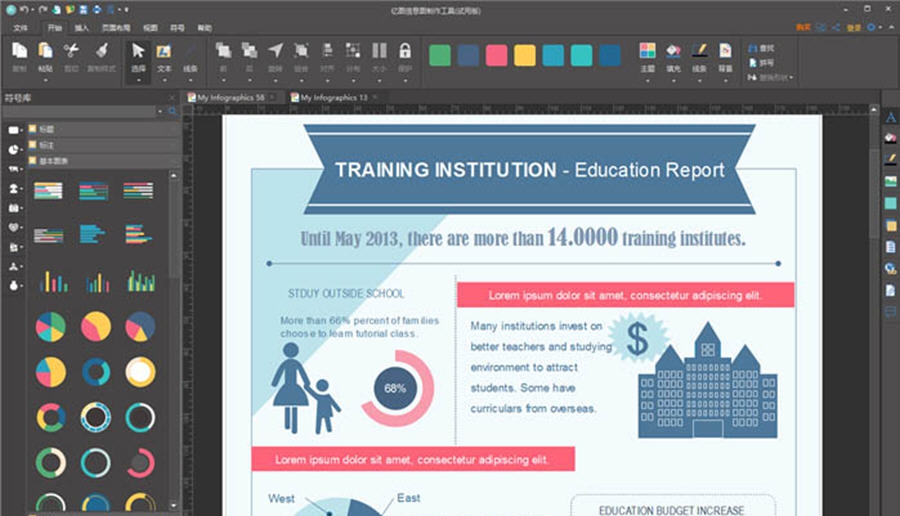Image resolution: width=900 pixels, height=516 pixels.
Task: Click the Bring to Front icon
Action: click(223, 51)
